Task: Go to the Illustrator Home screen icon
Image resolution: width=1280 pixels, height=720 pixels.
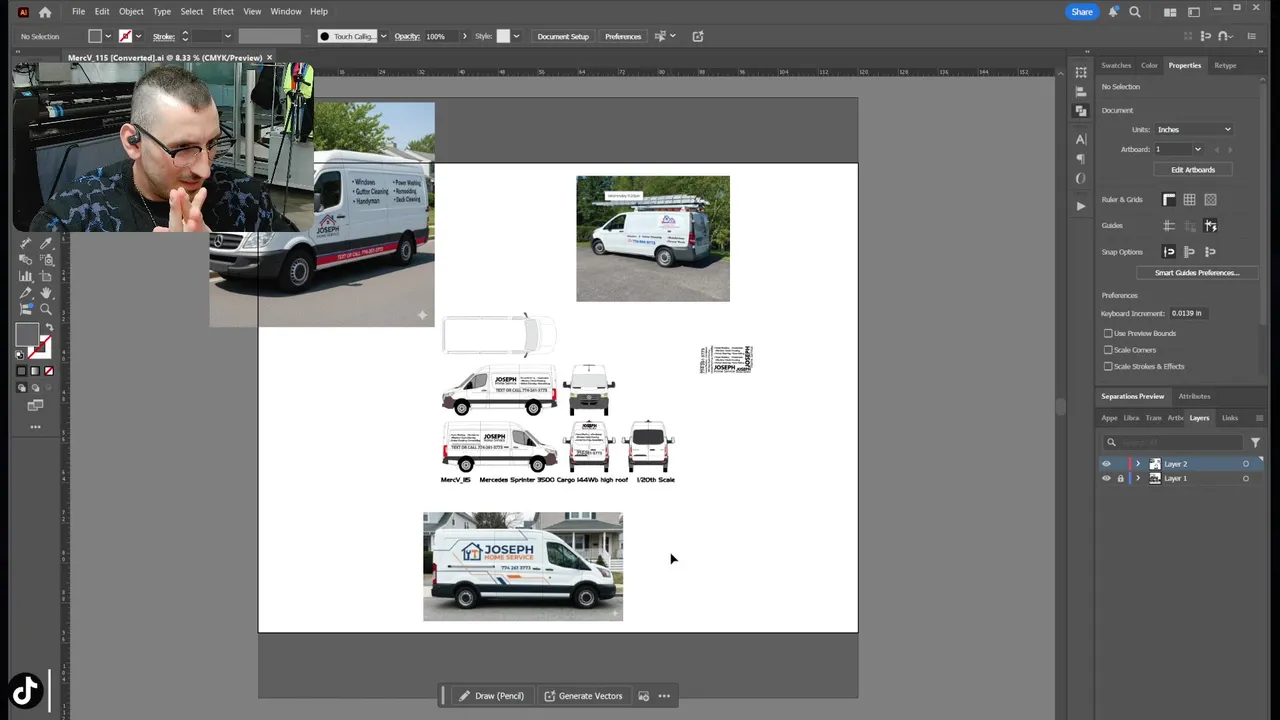Action: (x=45, y=12)
